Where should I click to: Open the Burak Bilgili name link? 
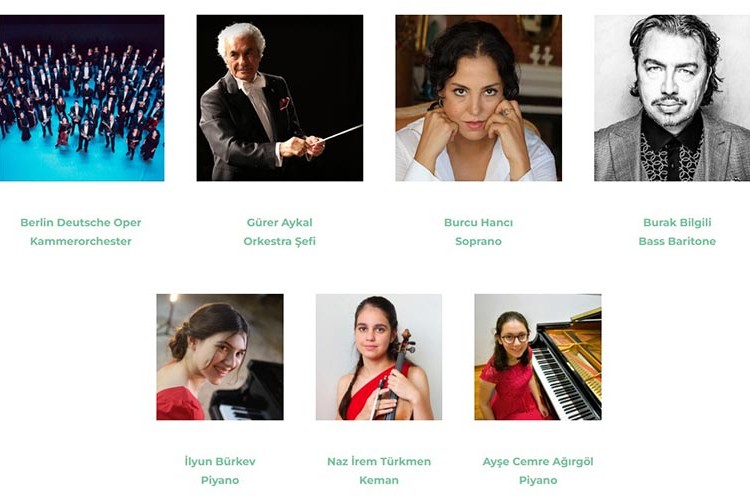677,222
